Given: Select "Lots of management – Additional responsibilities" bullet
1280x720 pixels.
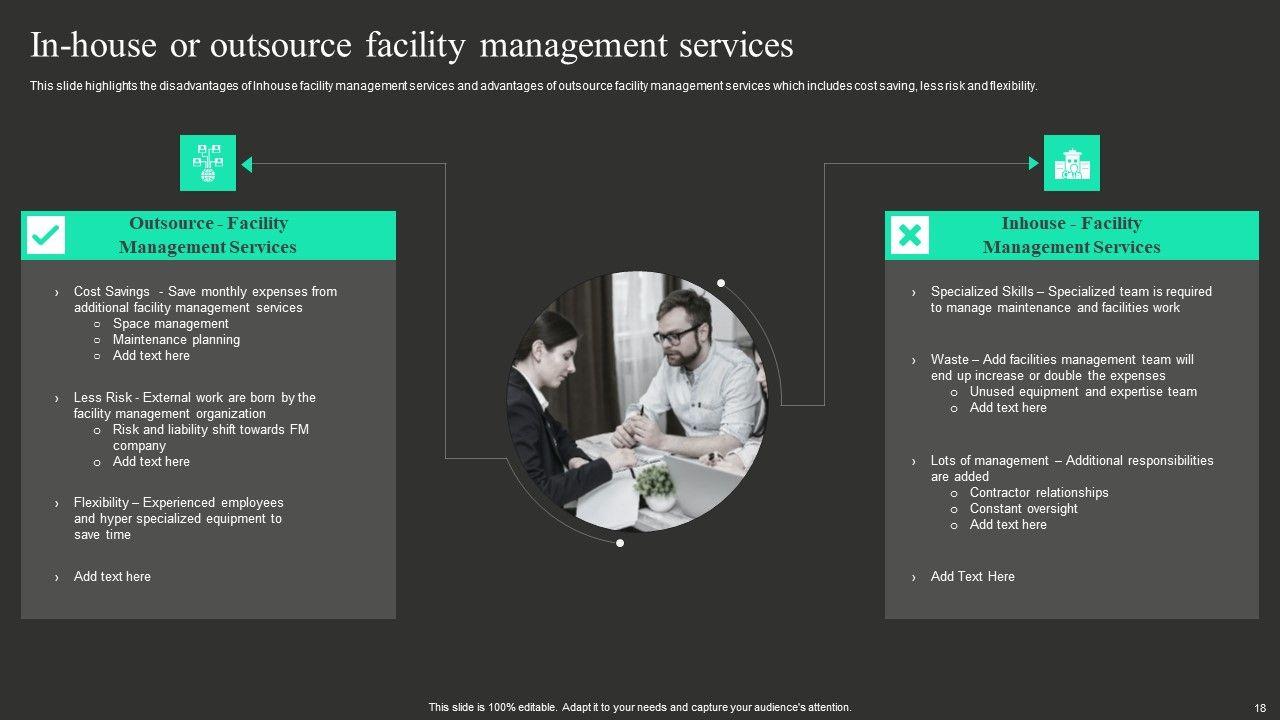Looking at the screenshot, I should (1072, 469).
